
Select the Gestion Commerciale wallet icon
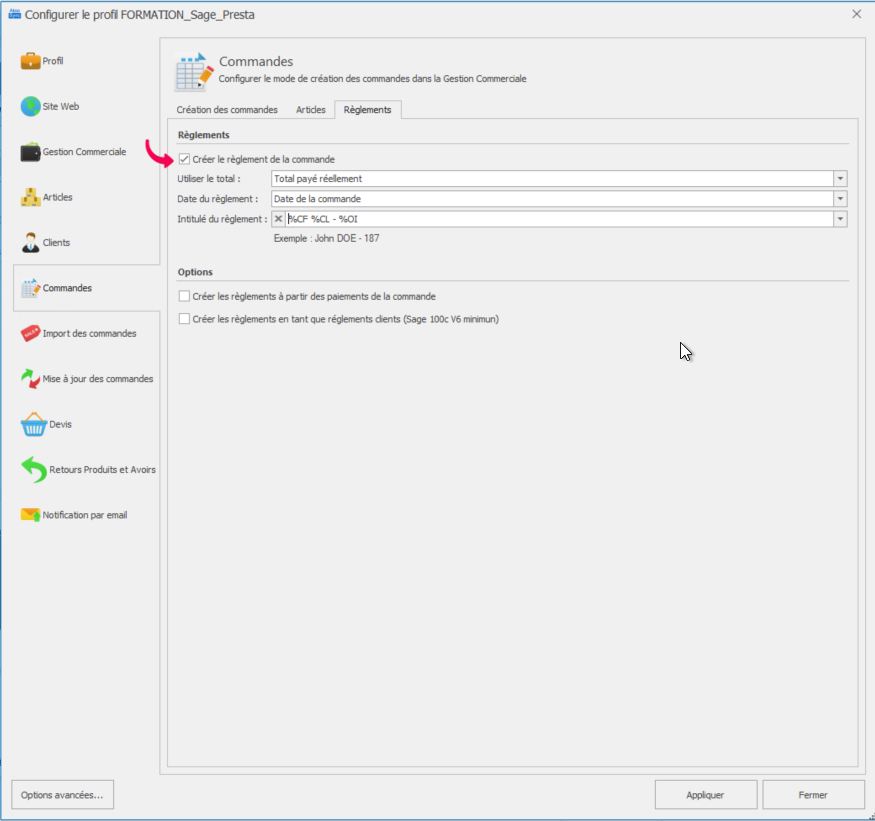coord(31,152)
